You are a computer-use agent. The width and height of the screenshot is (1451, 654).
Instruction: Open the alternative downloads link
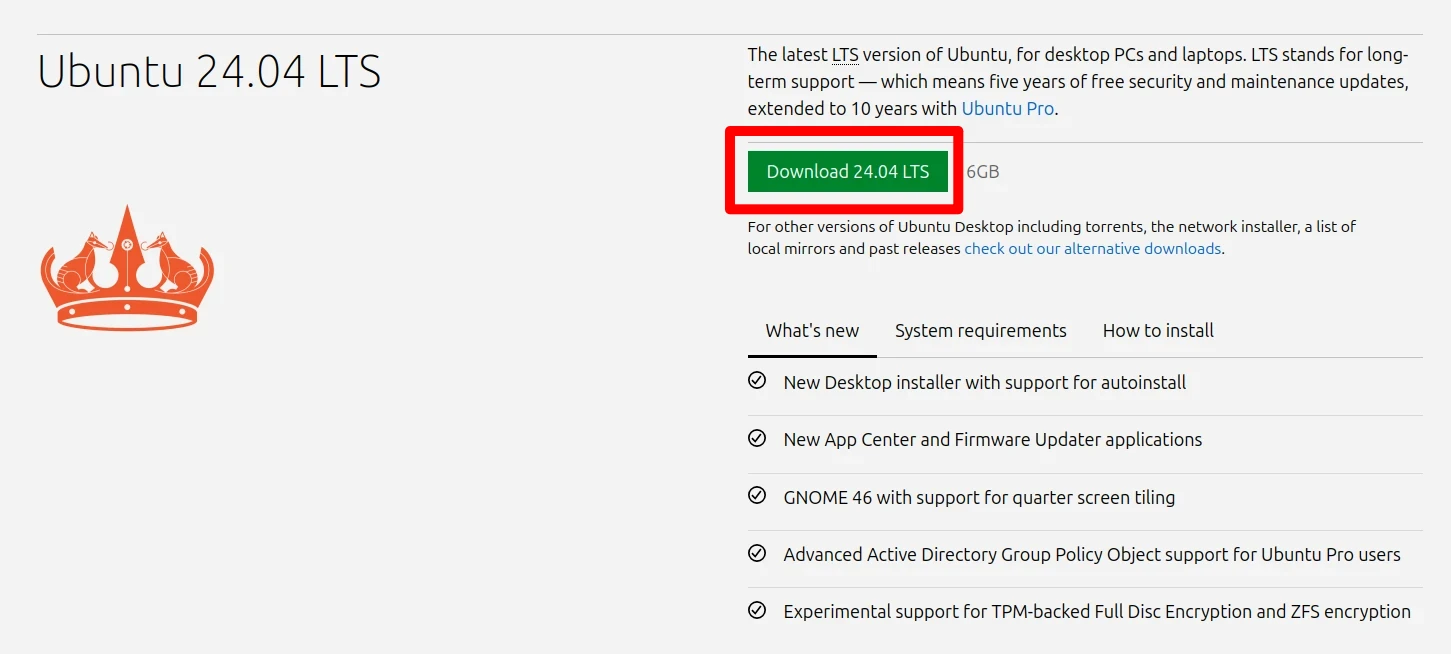pyautogui.click(x=1092, y=248)
